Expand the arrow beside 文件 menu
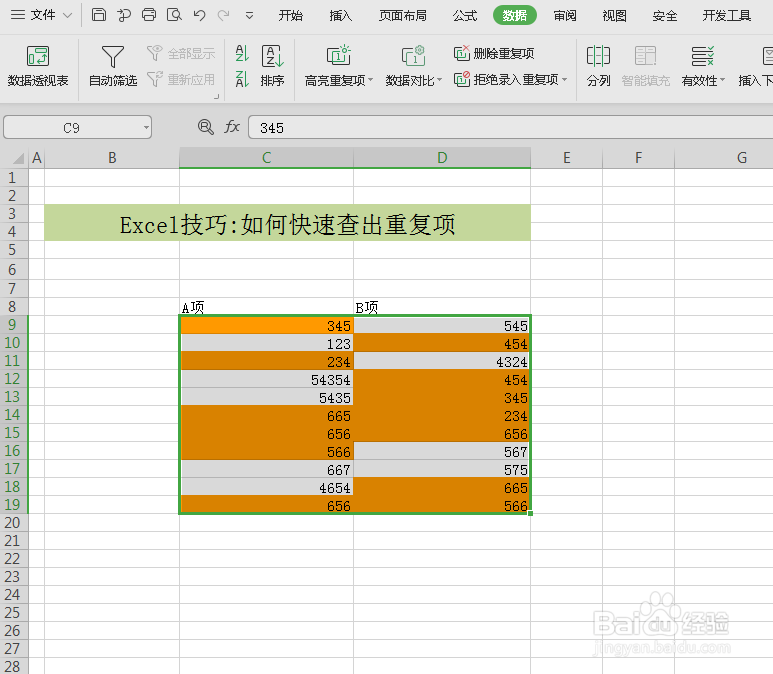The image size is (773, 674). click(x=67, y=16)
